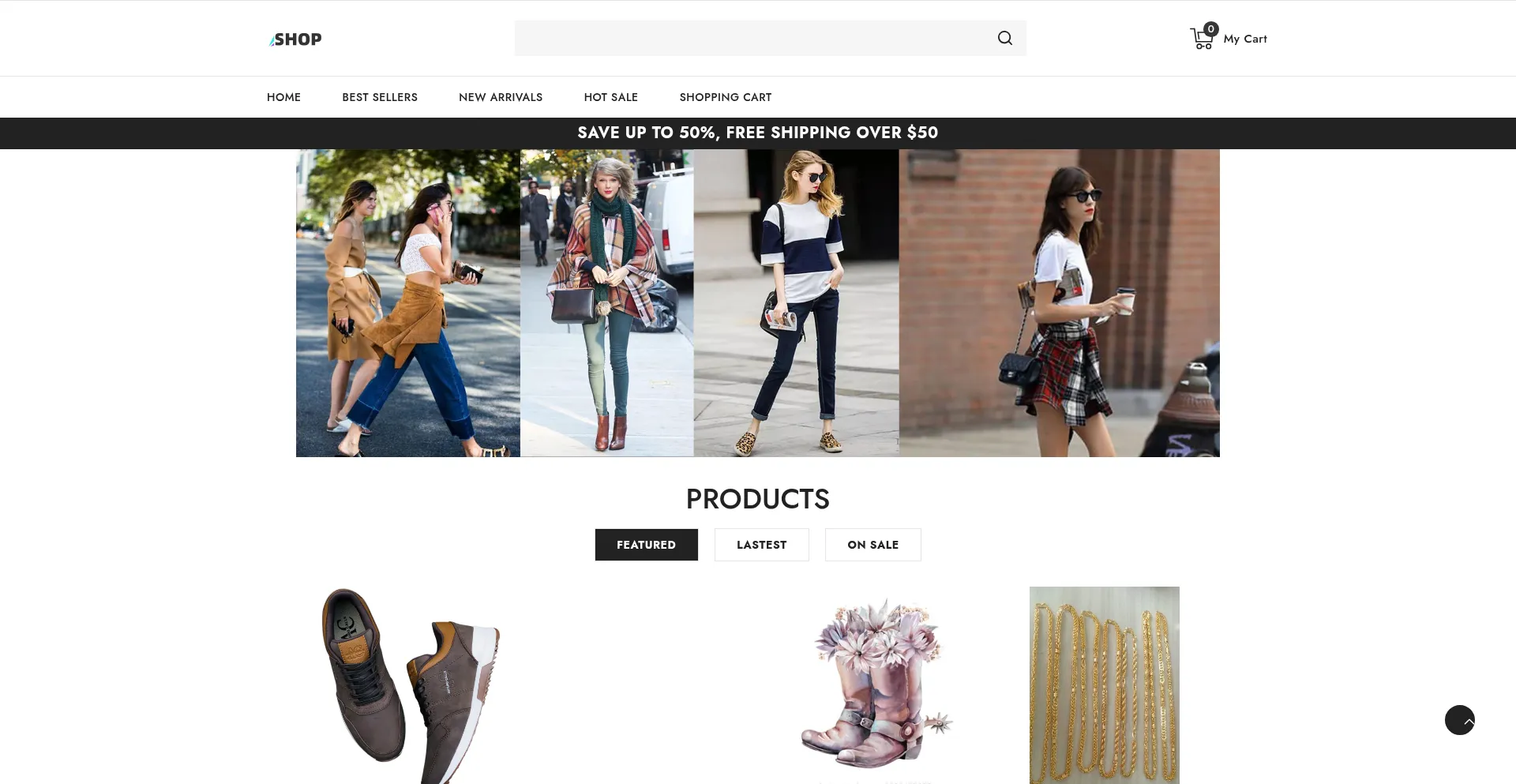Click the cart item count badge
Viewport: 1516px width, 784px height.
[1210, 29]
